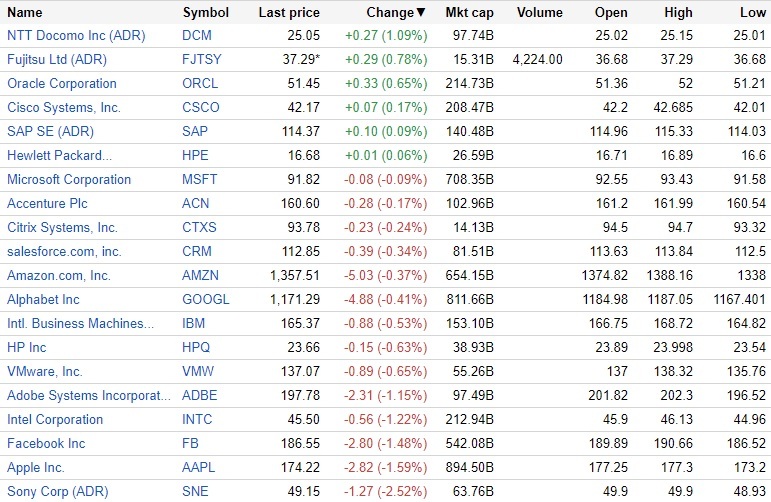Click the AAPL ticker symbol
The image size is (771, 502).
(x=200, y=468)
